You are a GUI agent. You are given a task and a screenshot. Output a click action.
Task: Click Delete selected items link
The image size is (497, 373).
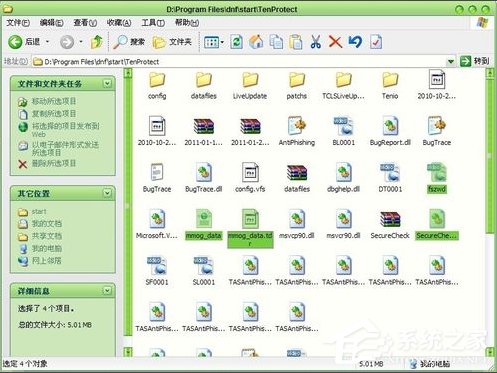pos(54,163)
